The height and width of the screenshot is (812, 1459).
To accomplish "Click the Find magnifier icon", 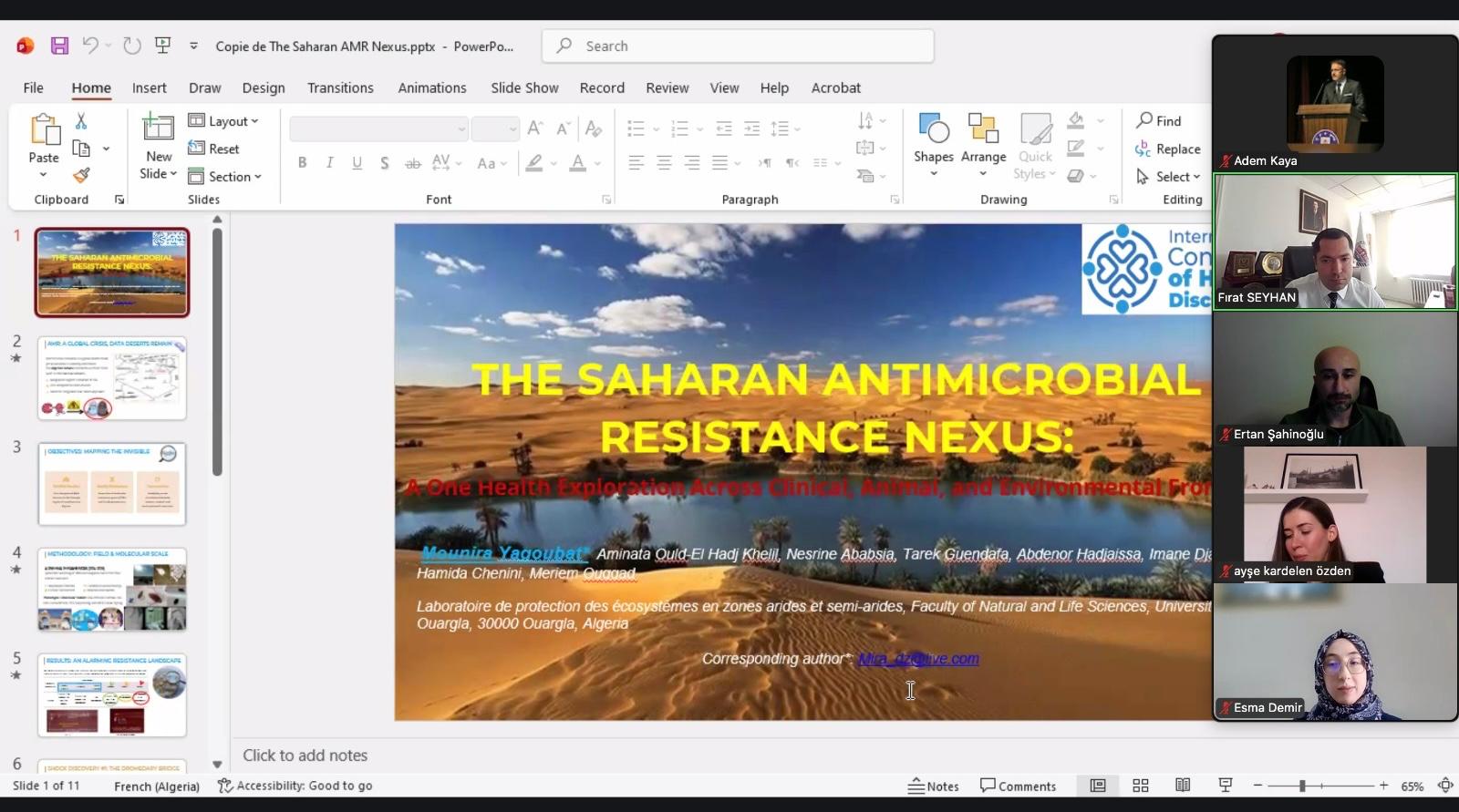I will (1145, 120).
